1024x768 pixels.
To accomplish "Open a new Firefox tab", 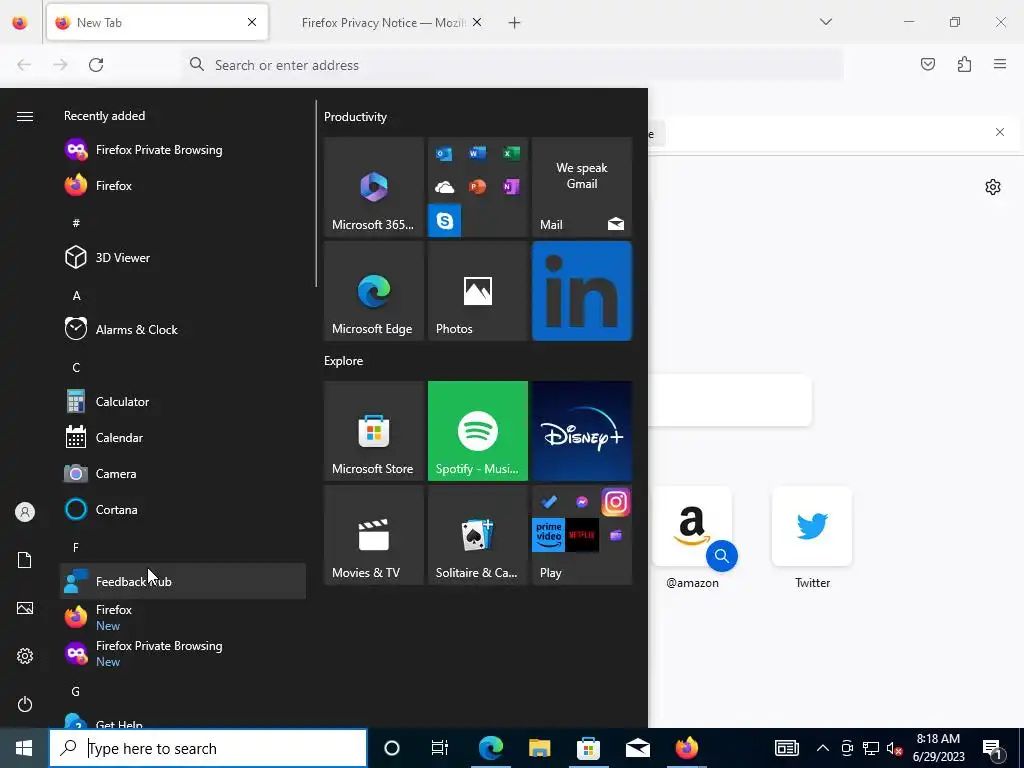I will pyautogui.click(x=515, y=23).
